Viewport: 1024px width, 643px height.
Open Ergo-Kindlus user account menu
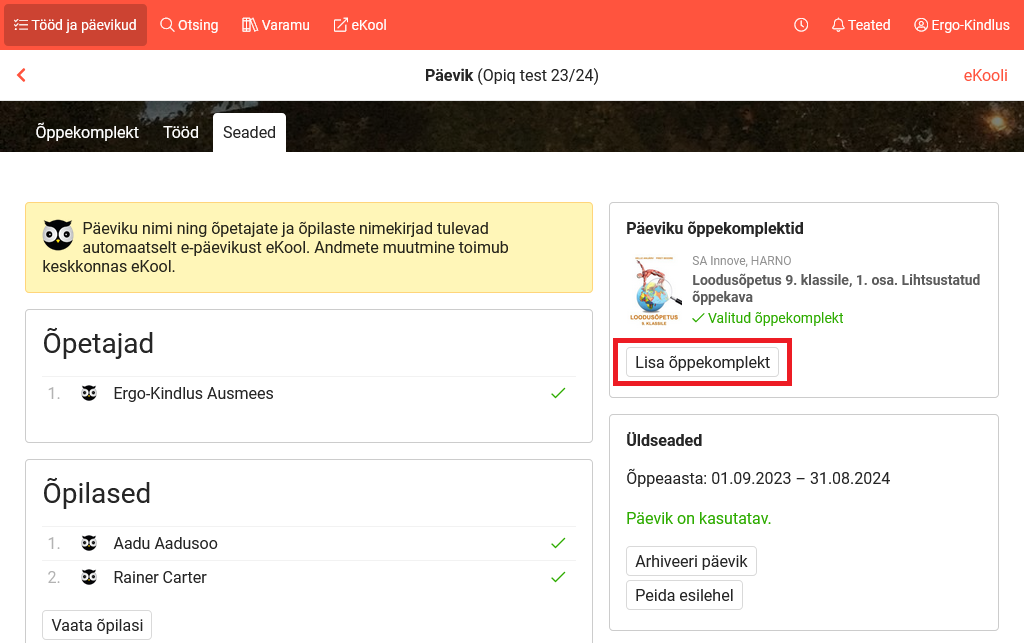coord(961,25)
